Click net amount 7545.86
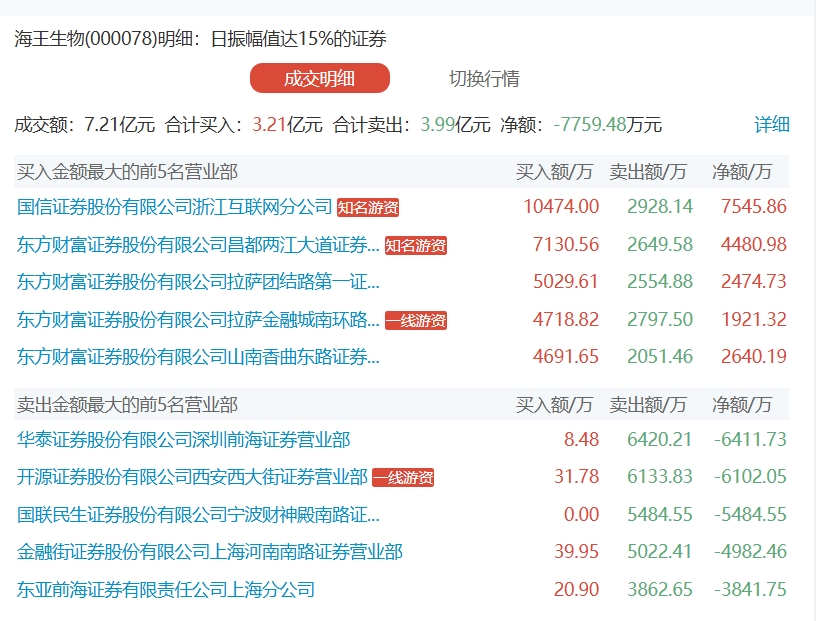 coord(754,207)
